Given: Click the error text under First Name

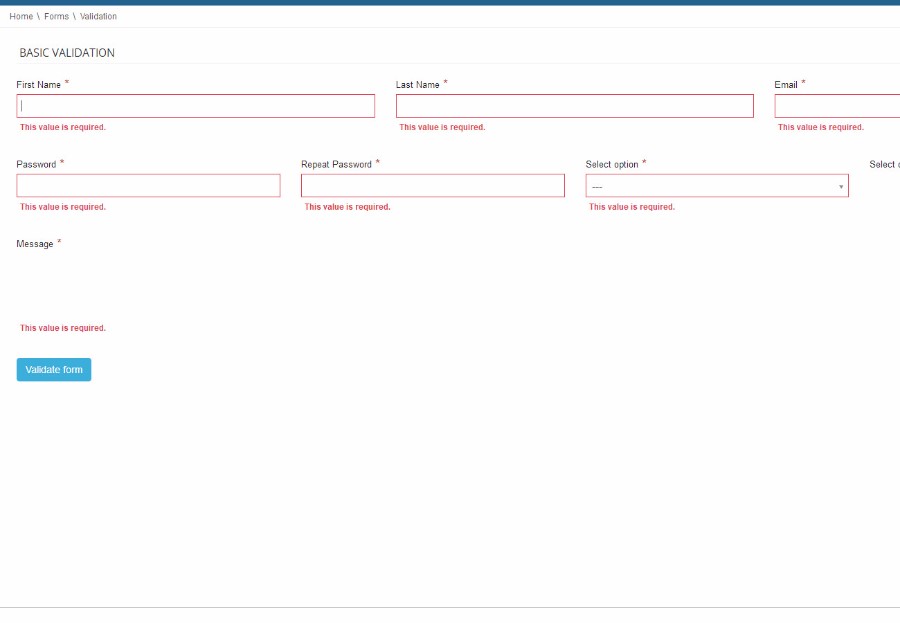Looking at the screenshot, I should tap(63, 127).
